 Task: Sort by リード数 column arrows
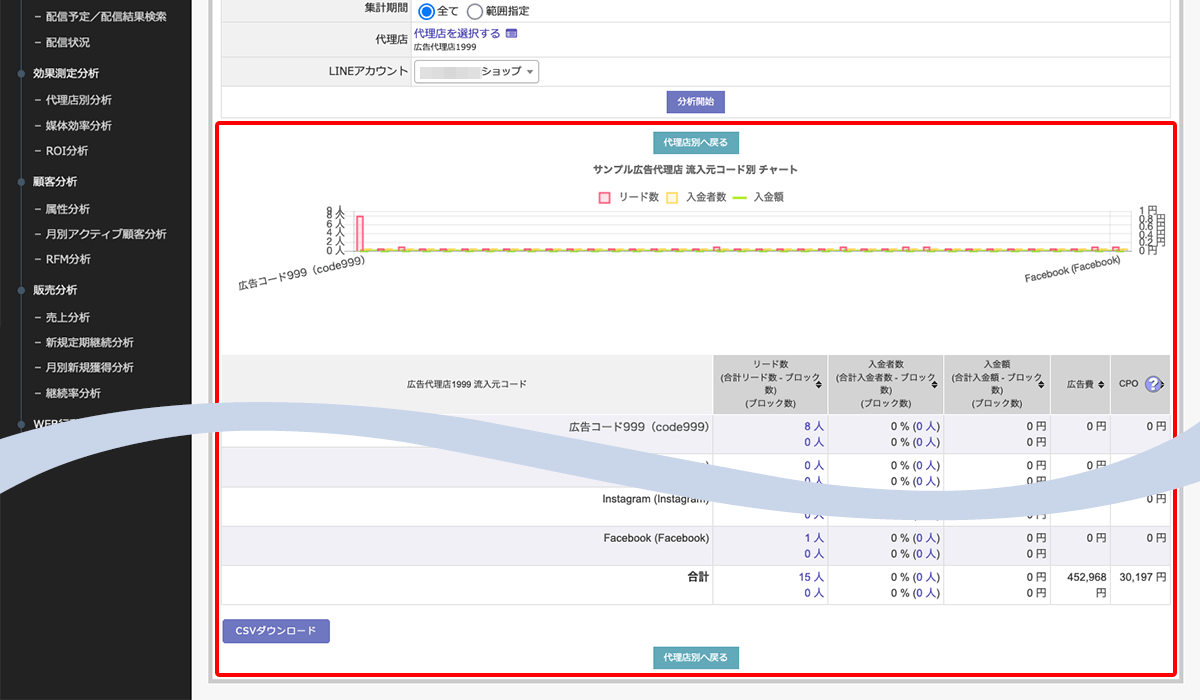pos(819,384)
